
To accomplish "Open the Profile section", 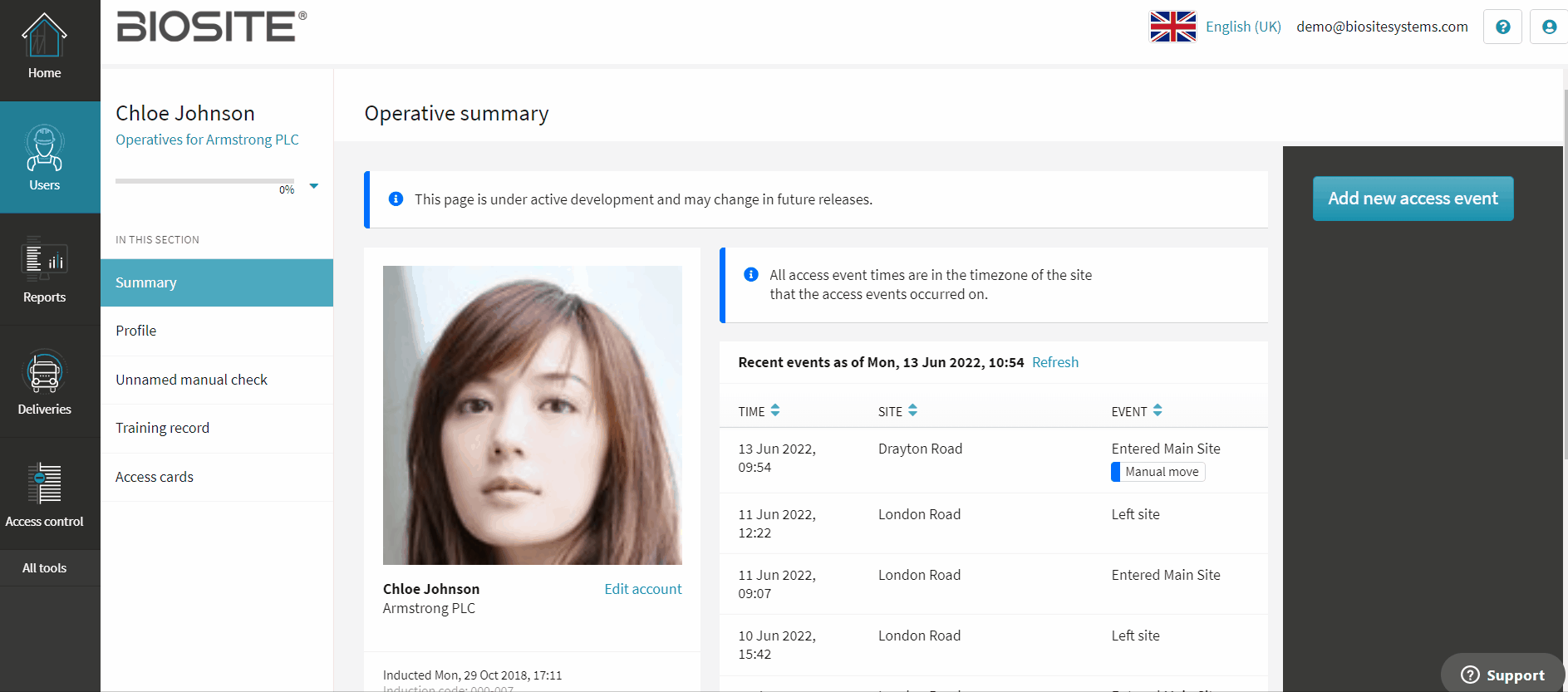I will (217, 331).
